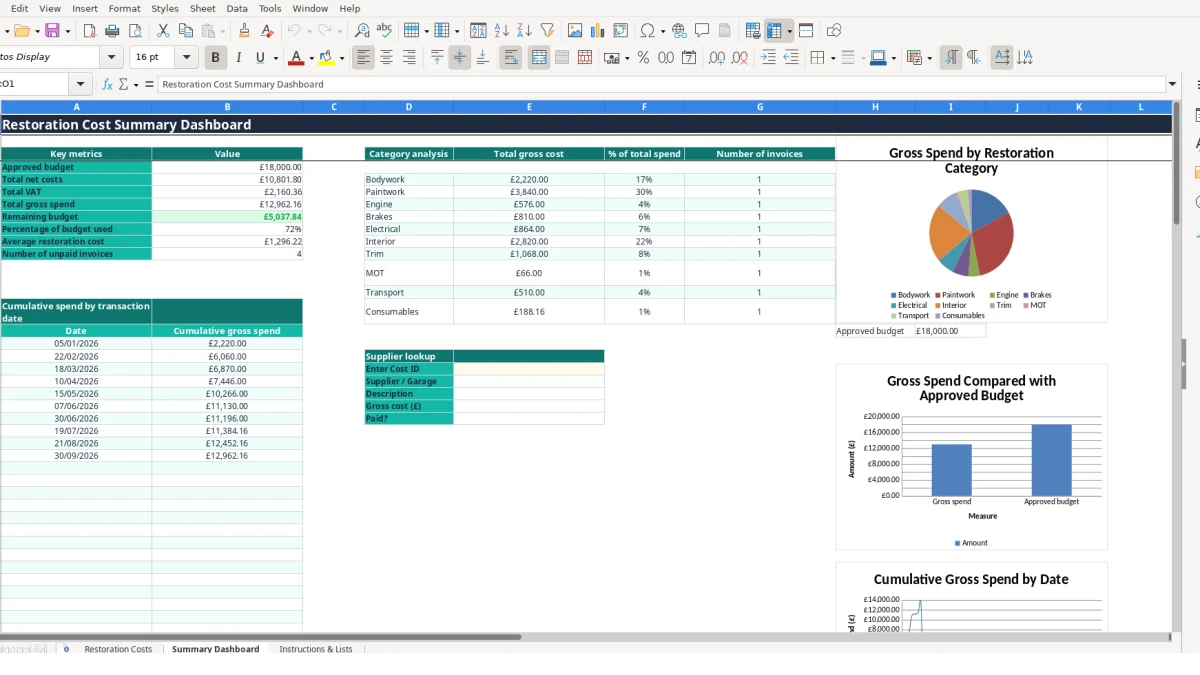Open the Data menu
This screenshot has height=675, width=1200.
(x=237, y=8)
